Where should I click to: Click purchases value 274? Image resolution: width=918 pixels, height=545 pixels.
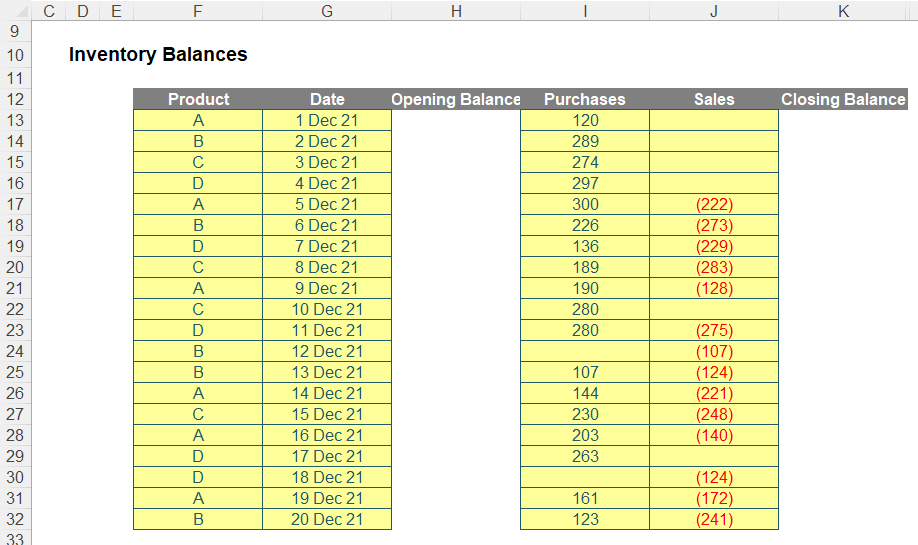pyautogui.click(x=585, y=162)
